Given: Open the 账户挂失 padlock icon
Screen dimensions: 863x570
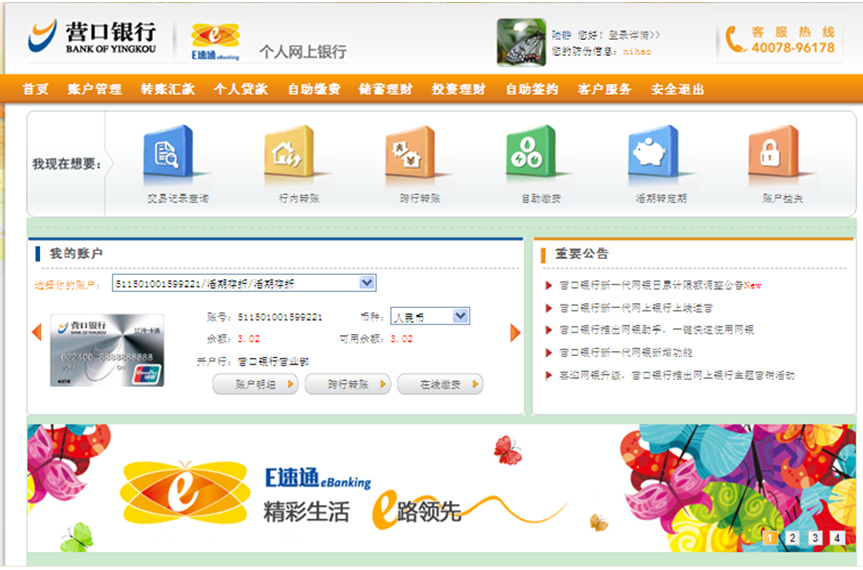Looking at the screenshot, I should (x=773, y=154).
